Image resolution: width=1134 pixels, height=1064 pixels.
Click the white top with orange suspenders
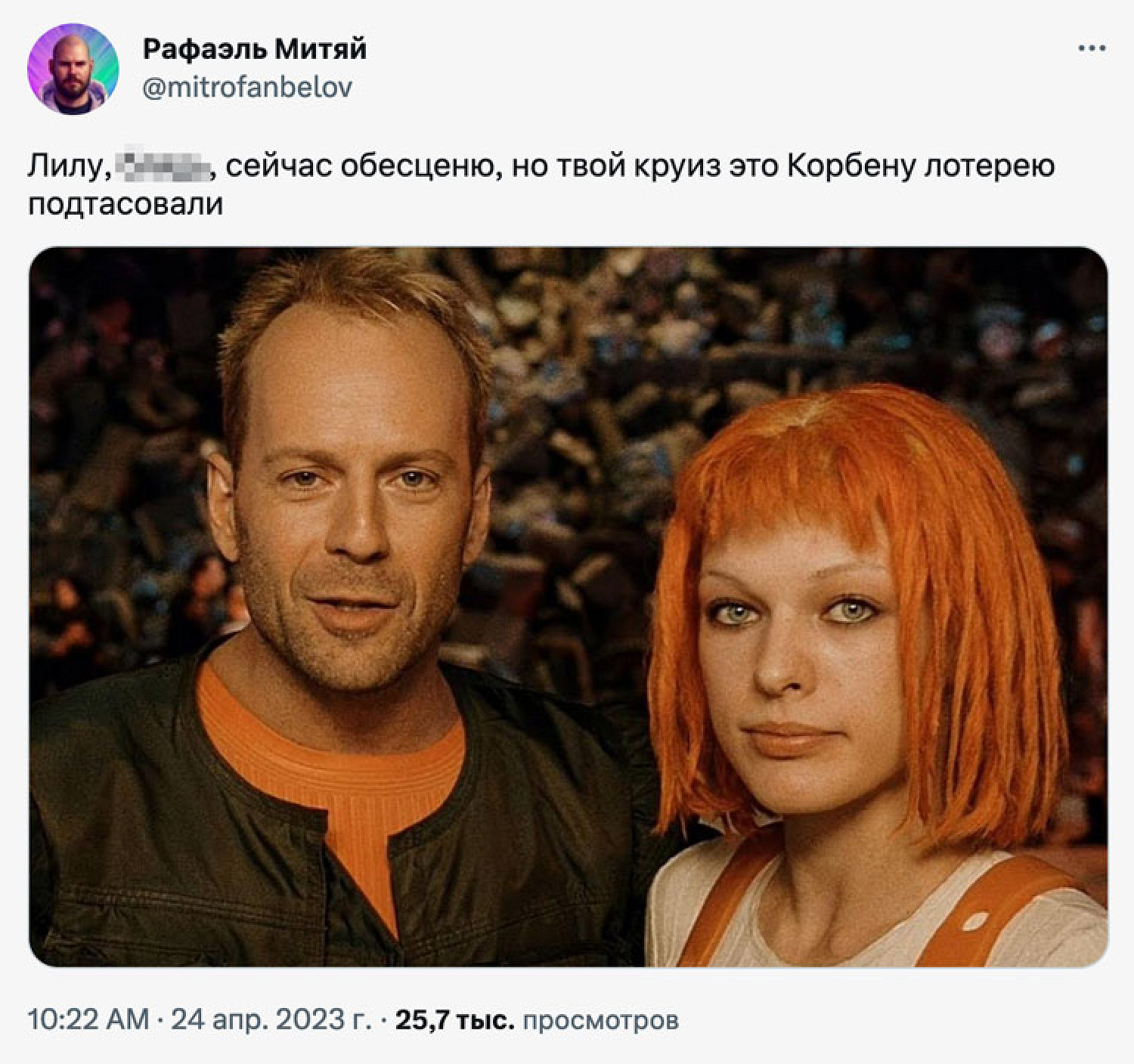coord(877,907)
